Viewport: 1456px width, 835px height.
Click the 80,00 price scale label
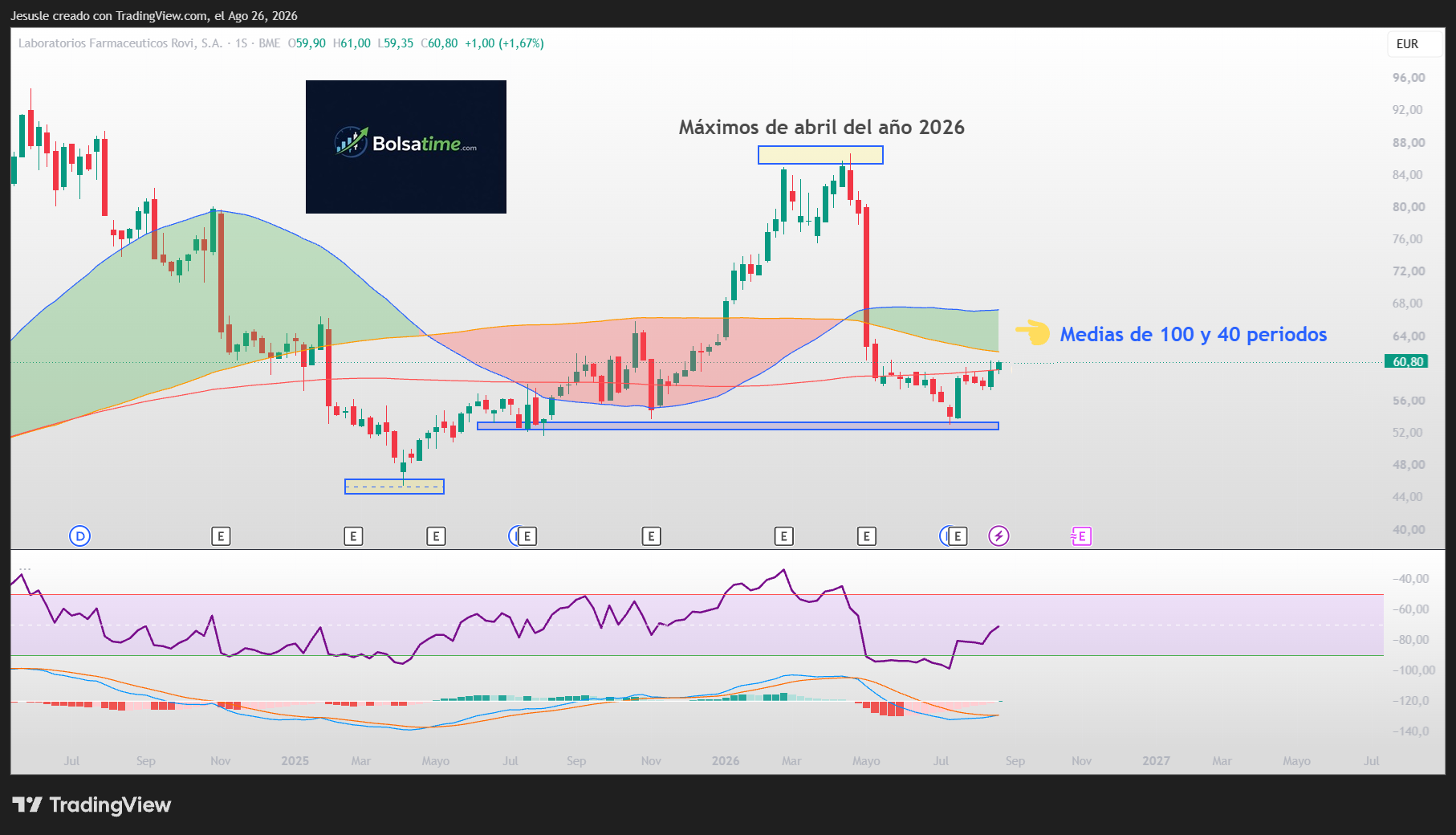[1409, 207]
